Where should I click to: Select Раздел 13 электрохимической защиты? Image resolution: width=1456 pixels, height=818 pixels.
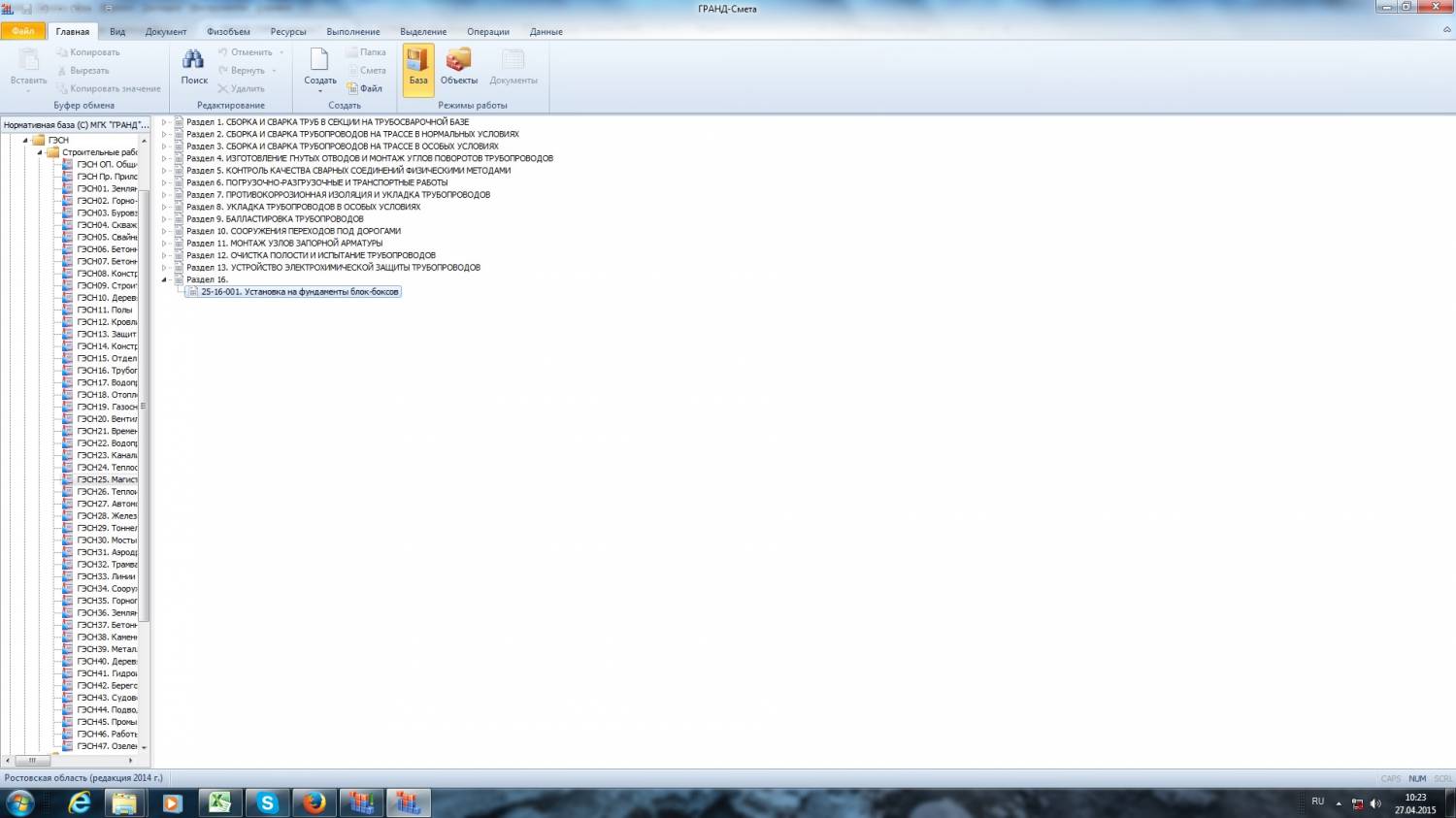333,268
